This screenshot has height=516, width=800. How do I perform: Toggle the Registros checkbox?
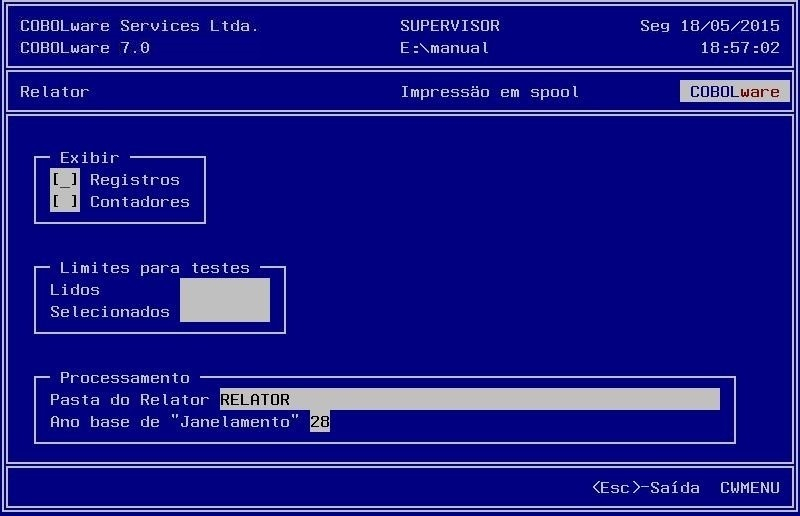tap(65, 179)
